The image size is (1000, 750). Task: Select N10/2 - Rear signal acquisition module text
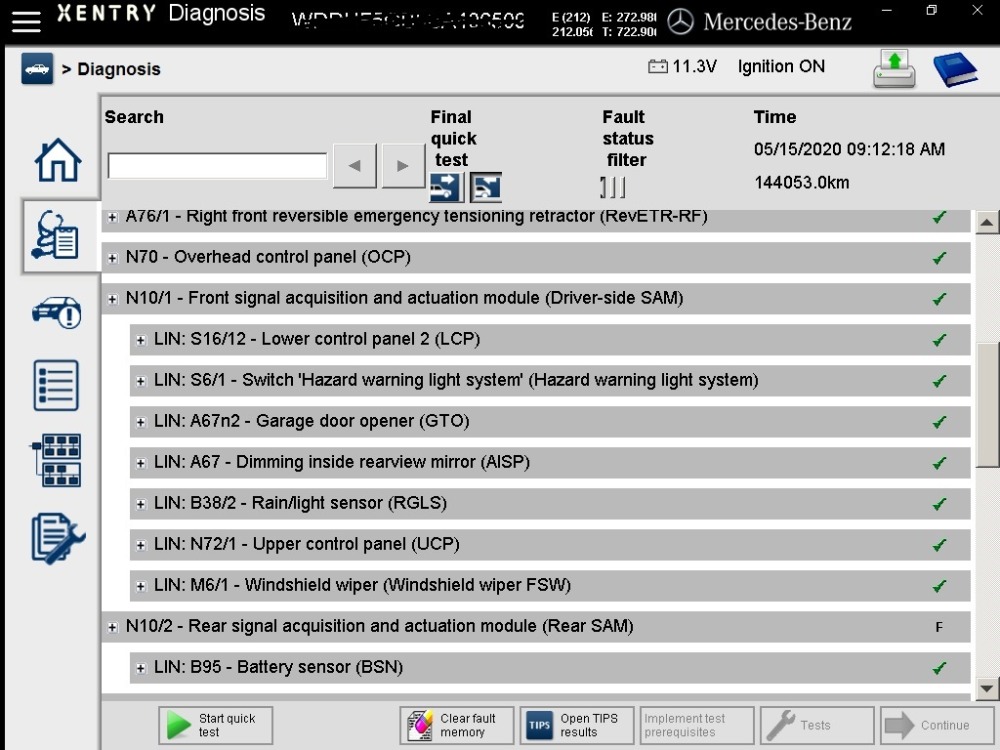pyautogui.click(x=380, y=626)
